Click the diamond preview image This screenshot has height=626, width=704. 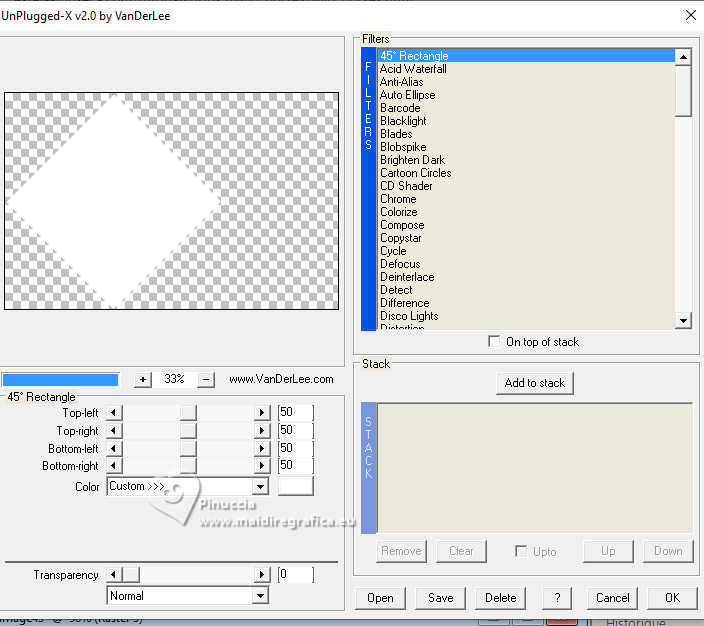pos(172,201)
